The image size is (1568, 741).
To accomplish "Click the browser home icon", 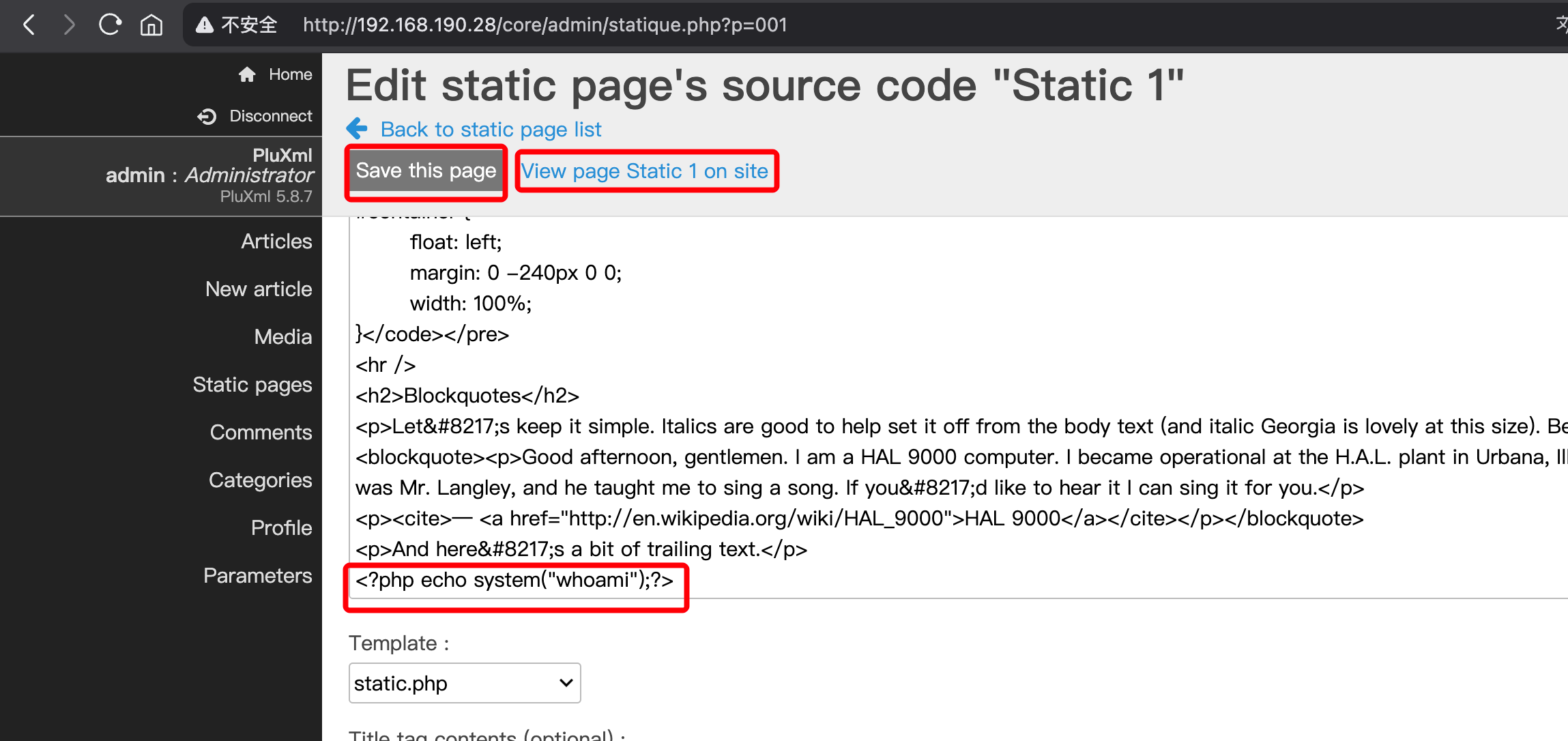I will 151,25.
